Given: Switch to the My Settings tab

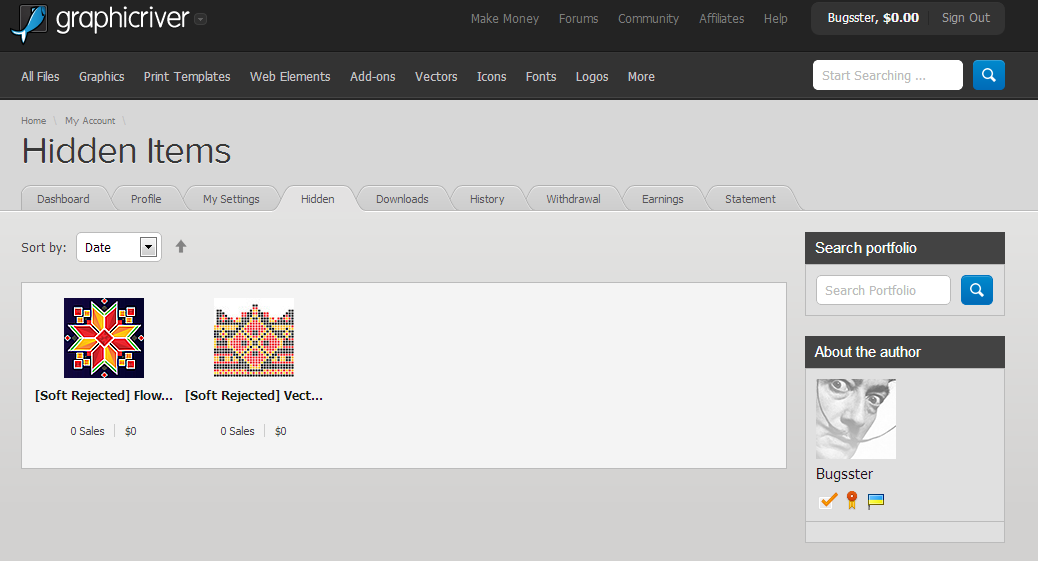Looking at the screenshot, I should [x=231, y=199].
